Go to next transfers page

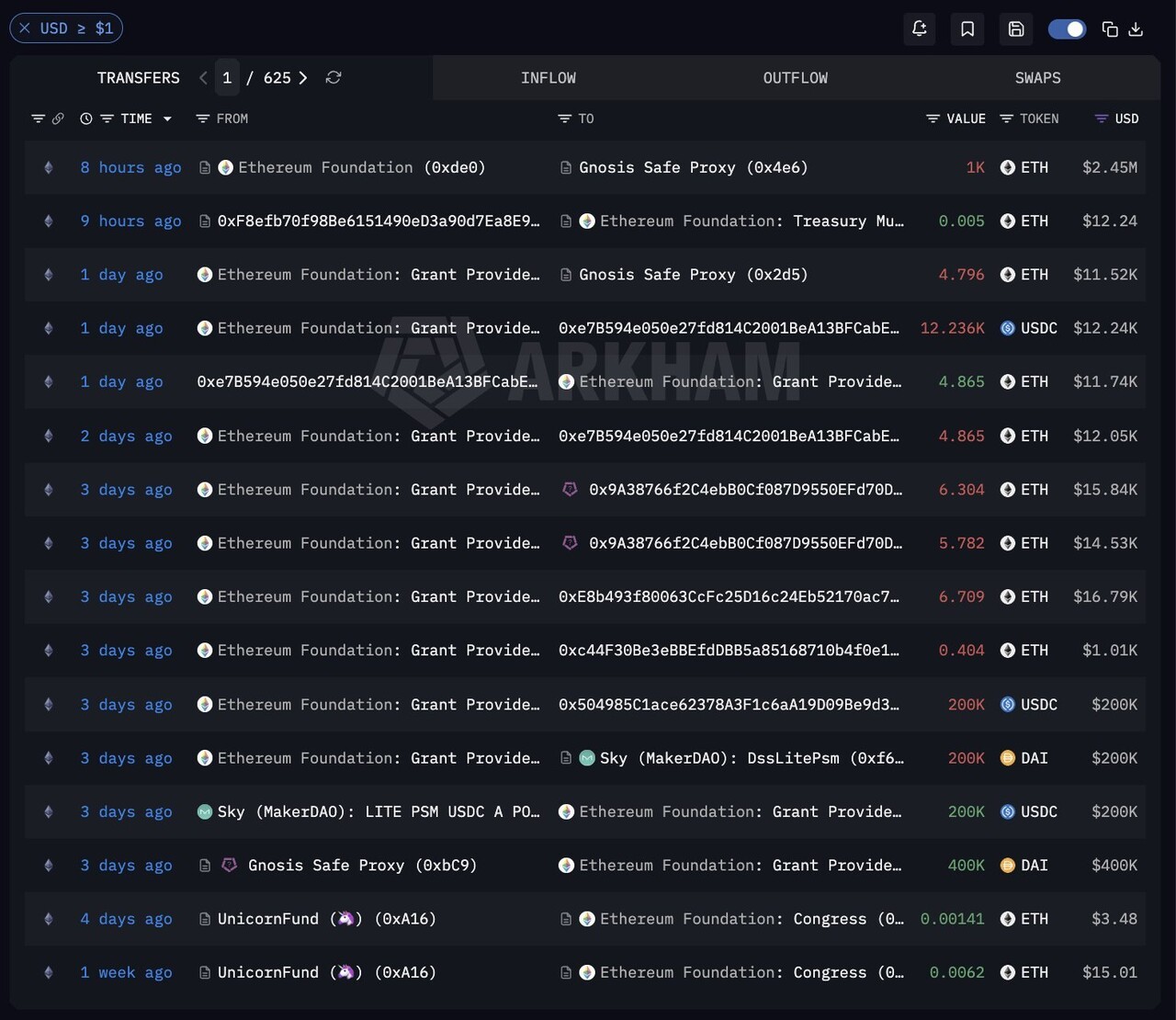(x=303, y=78)
